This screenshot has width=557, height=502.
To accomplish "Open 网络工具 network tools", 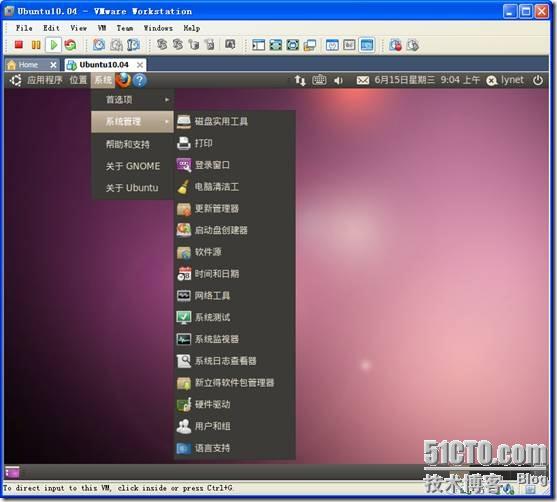I will point(234,296).
